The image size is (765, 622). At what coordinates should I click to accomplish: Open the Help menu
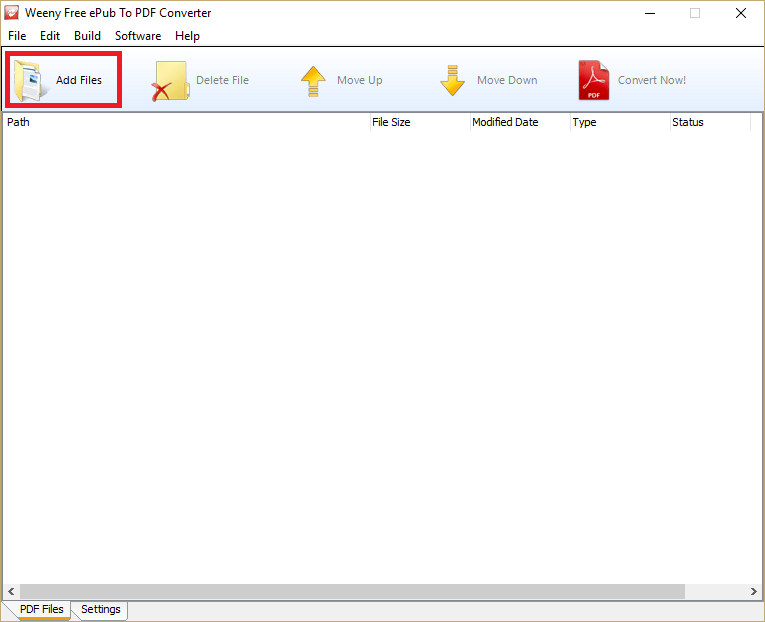pos(187,36)
